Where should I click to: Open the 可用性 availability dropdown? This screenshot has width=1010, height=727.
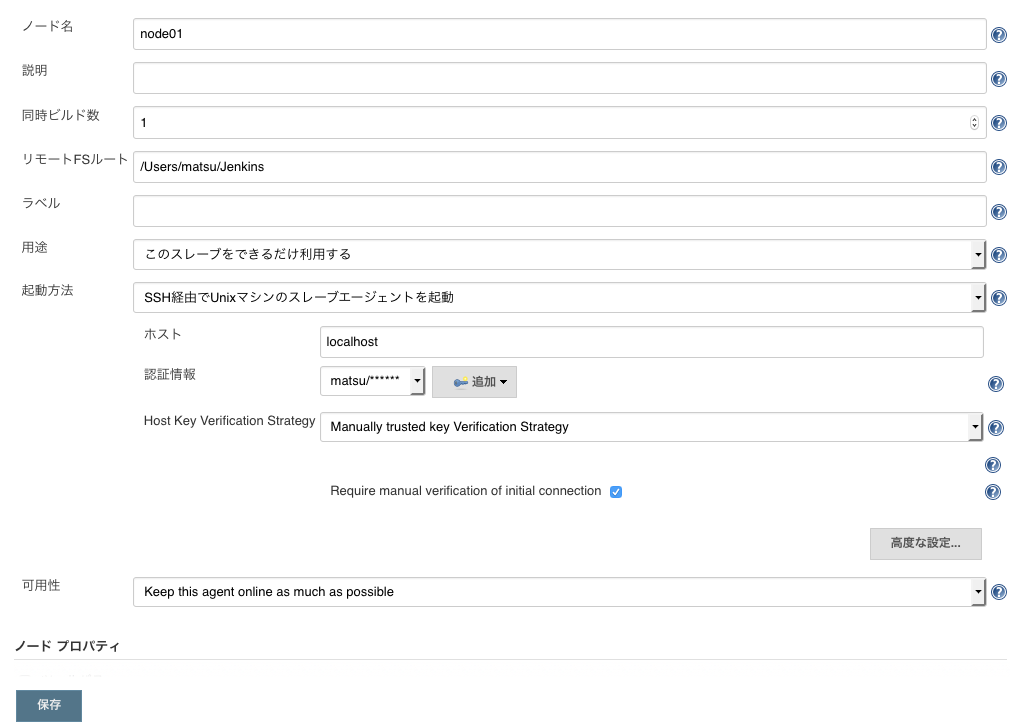pos(558,592)
